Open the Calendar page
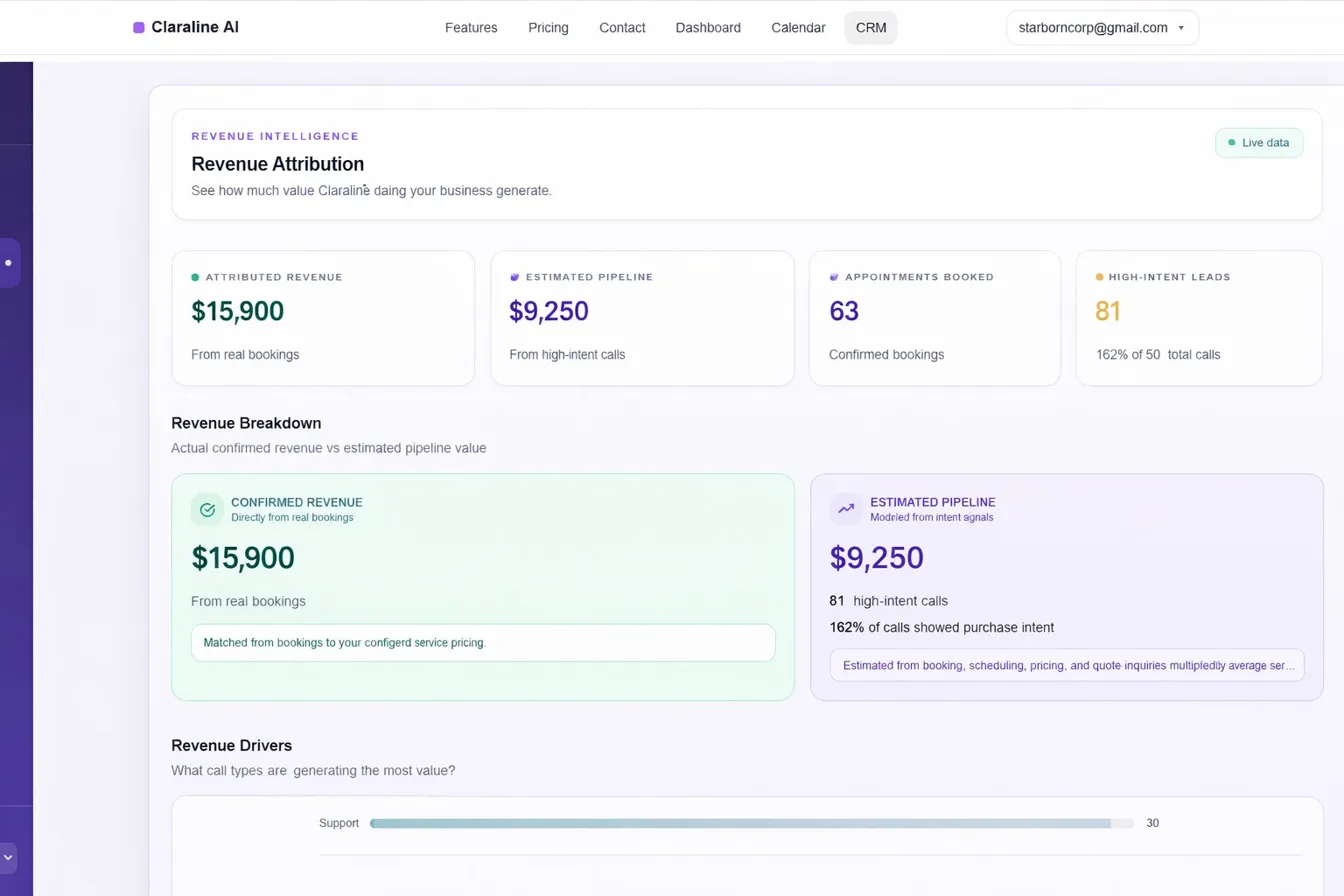Screen dimensions: 1344x896 [x=797, y=27]
